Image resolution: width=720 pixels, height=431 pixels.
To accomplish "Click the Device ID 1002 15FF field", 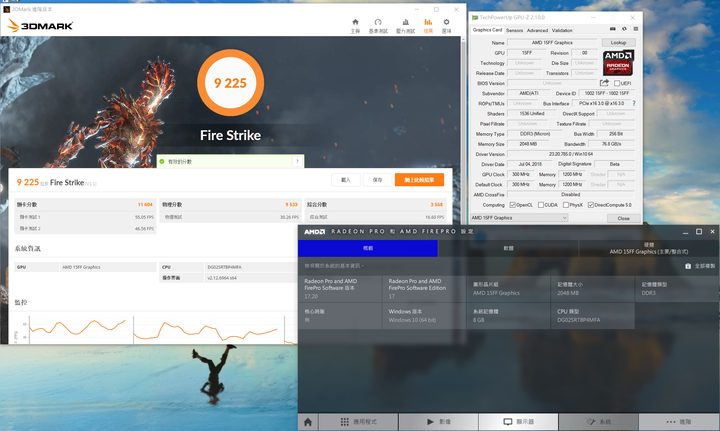I will [607, 93].
